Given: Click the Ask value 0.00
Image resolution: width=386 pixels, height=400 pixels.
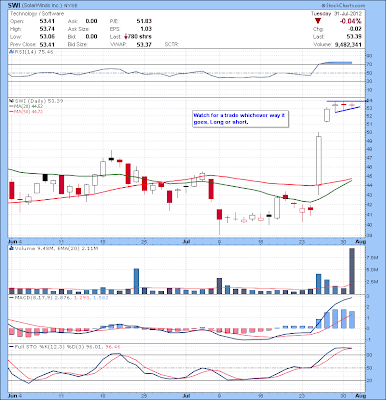Looking at the screenshot, I should pyautogui.click(x=91, y=21).
